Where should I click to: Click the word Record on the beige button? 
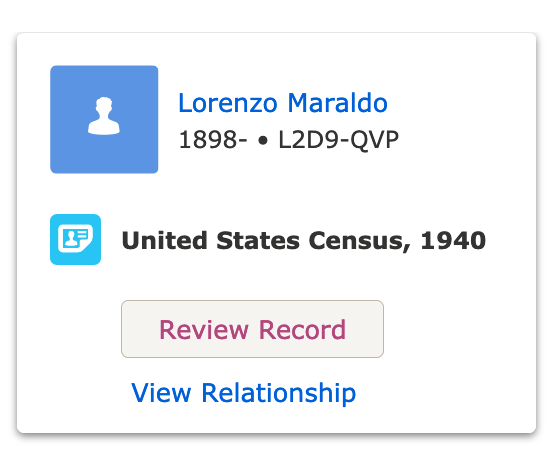coord(302,330)
